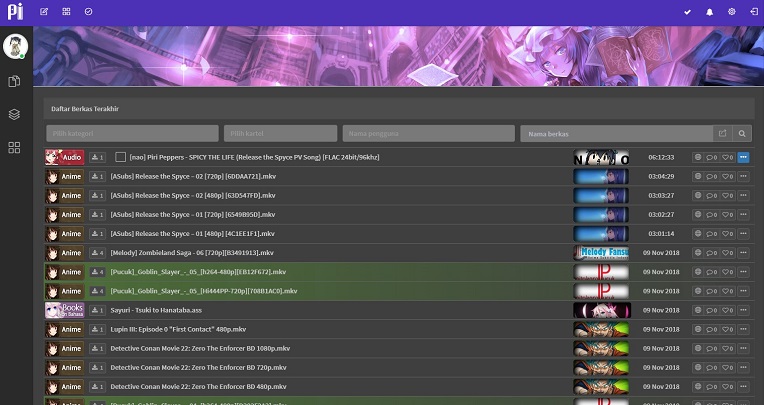Open more options for Goblin Slayer 05 720p row
This screenshot has height=405, width=764.
[x=743, y=291]
